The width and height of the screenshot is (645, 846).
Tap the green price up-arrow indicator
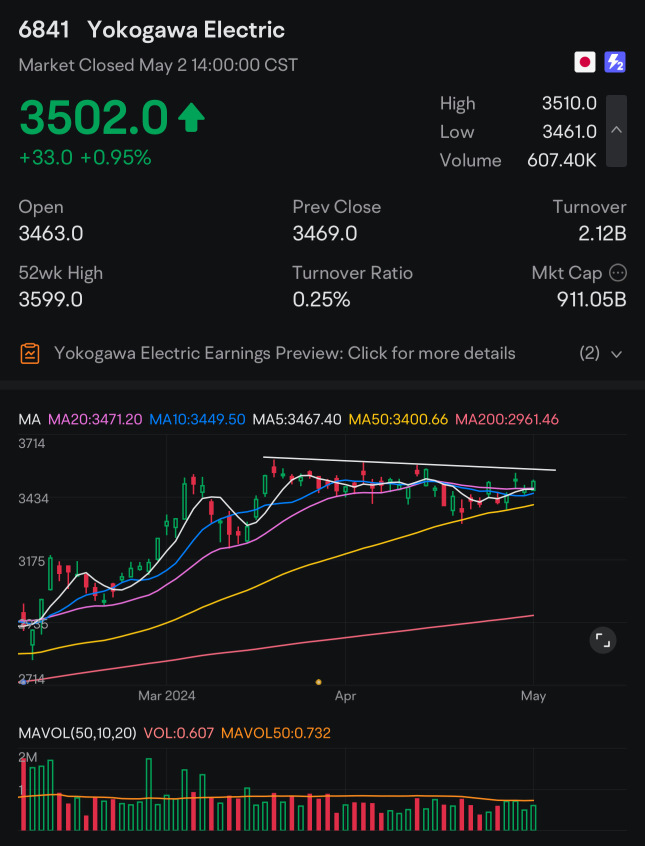coord(191,118)
